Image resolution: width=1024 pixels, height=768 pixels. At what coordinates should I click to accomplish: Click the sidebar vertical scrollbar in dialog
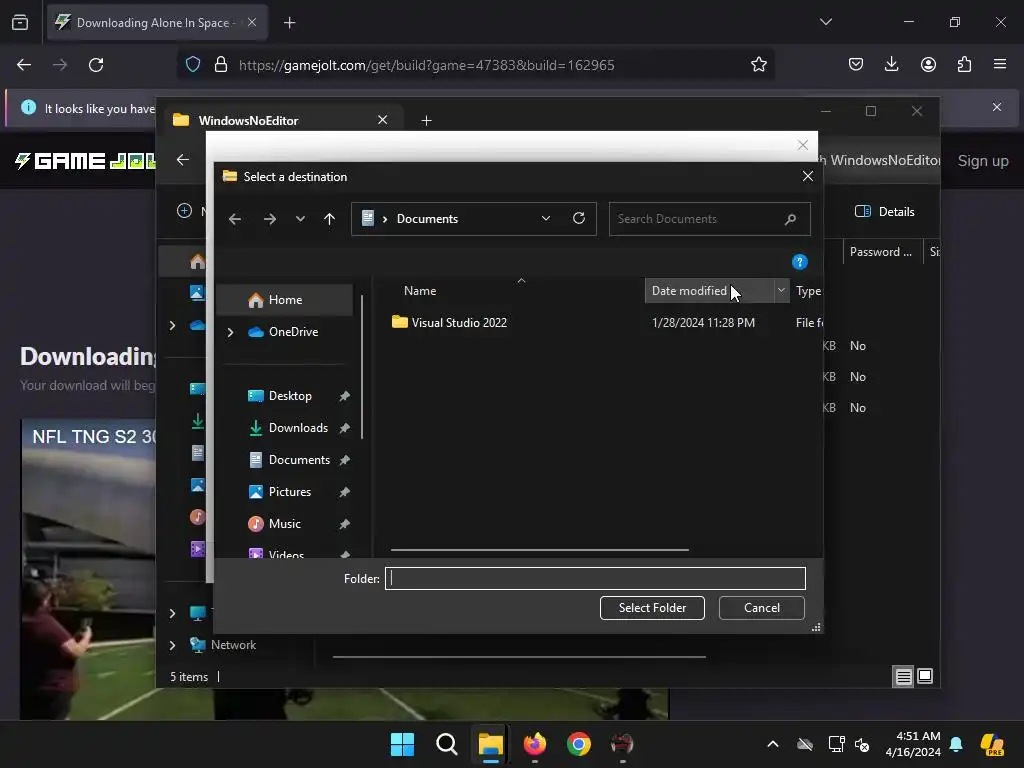(x=362, y=367)
